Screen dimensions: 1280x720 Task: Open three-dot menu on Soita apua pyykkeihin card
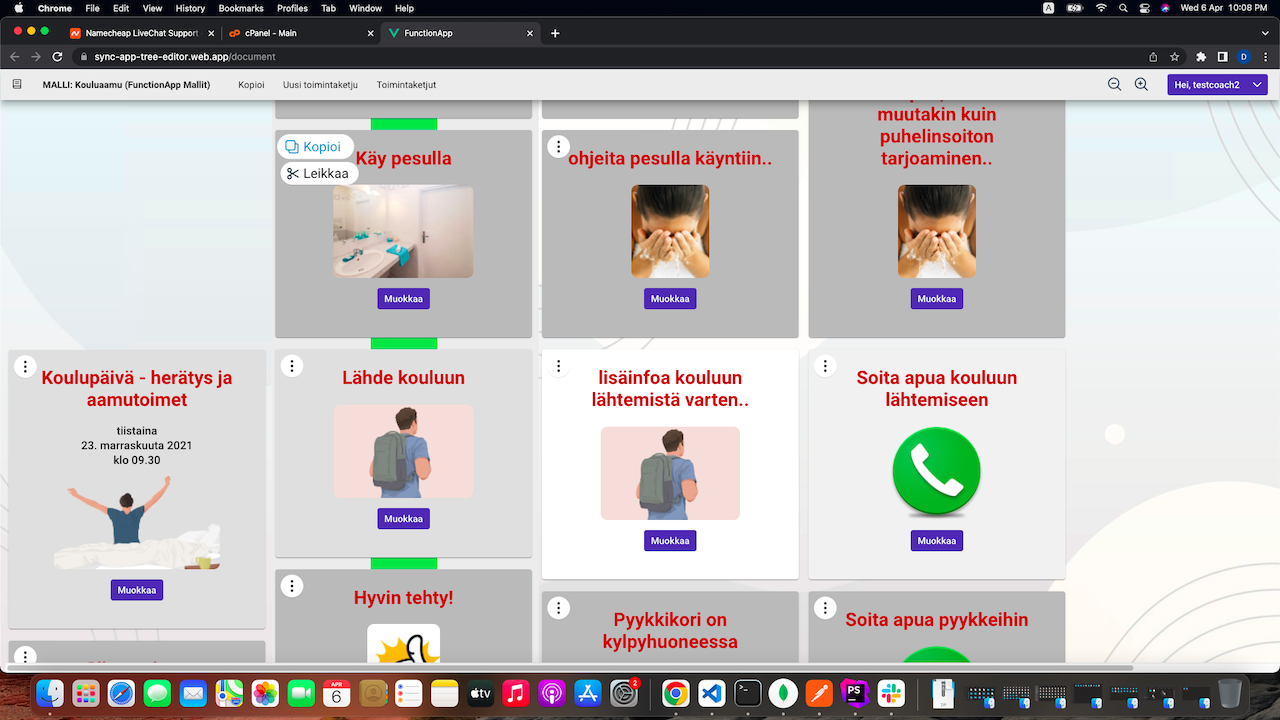click(x=825, y=608)
